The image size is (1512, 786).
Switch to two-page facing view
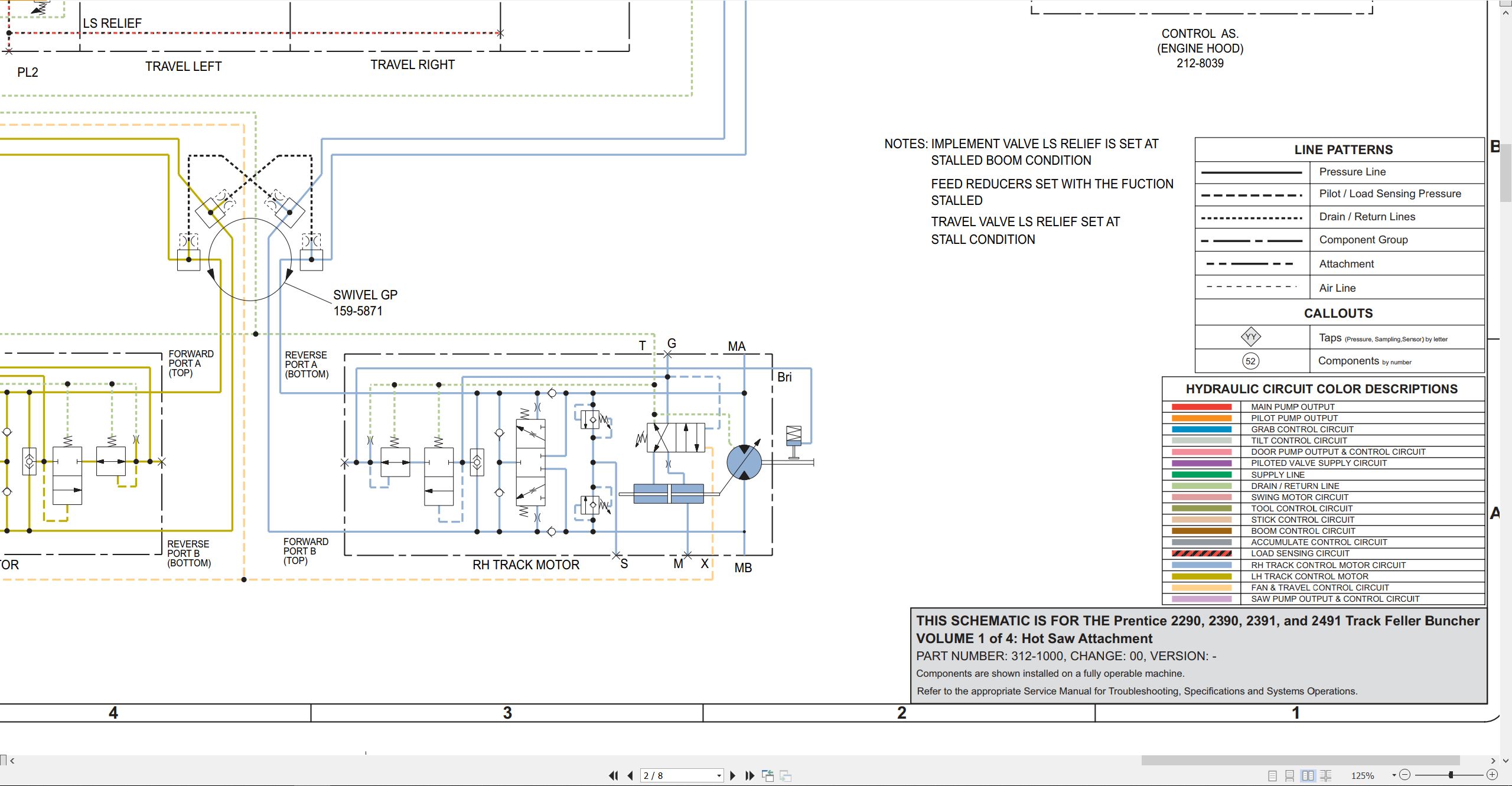click(1308, 775)
